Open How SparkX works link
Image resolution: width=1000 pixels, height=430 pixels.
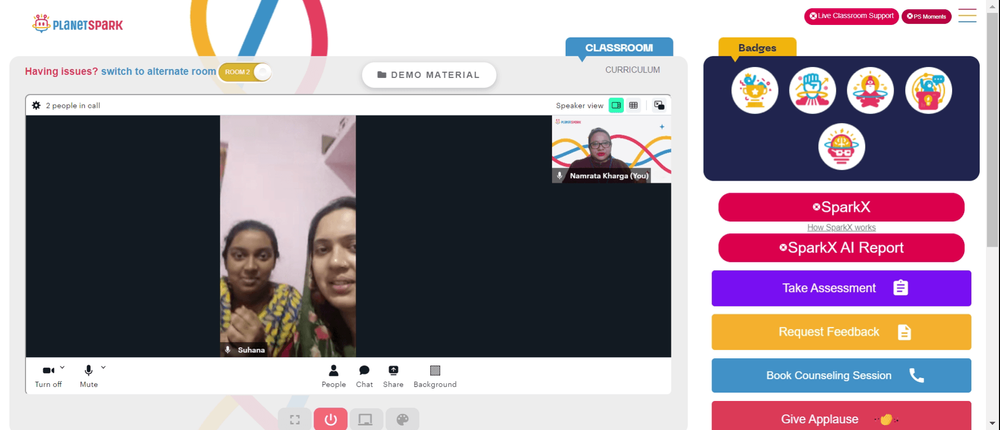click(841, 227)
